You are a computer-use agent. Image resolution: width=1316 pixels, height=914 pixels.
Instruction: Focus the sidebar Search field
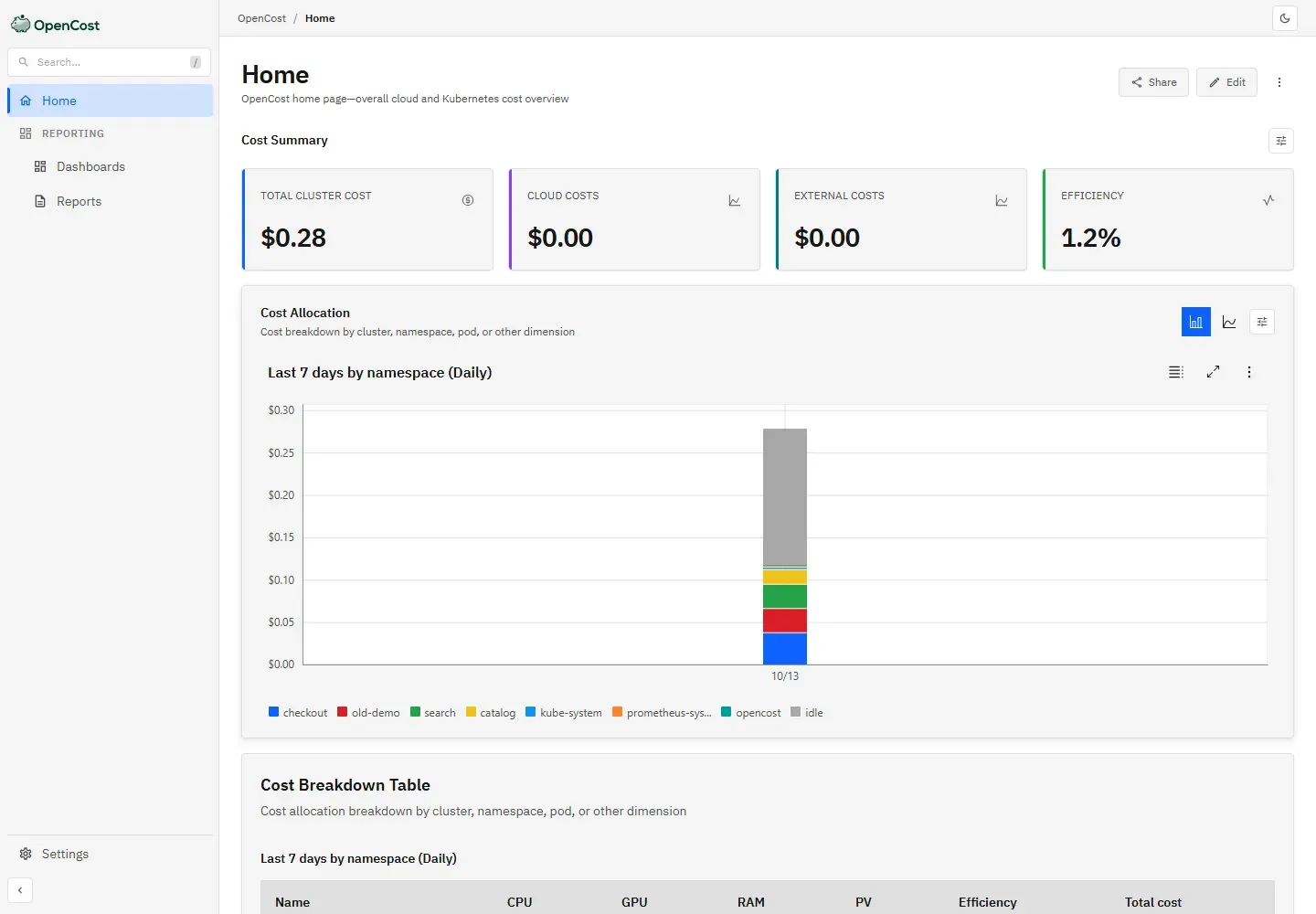click(109, 62)
